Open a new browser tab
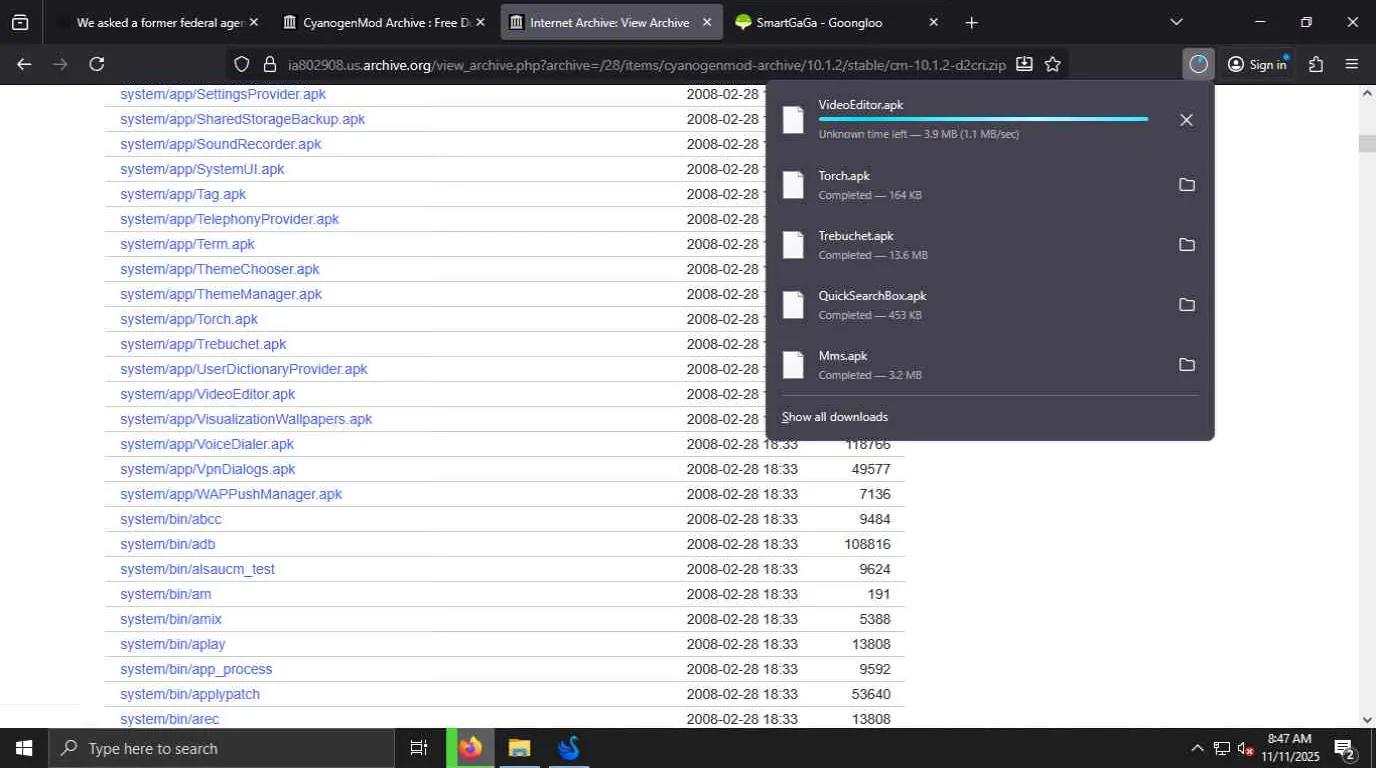 971,22
